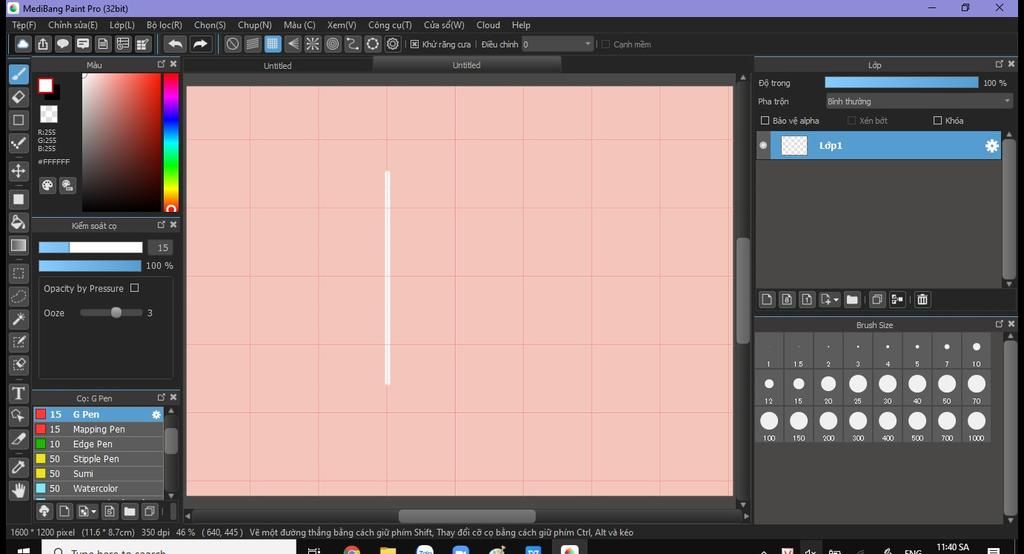This screenshot has height=554, width=1024.
Task: Open the Pha trộn blending mode dropdown
Action: click(918, 101)
